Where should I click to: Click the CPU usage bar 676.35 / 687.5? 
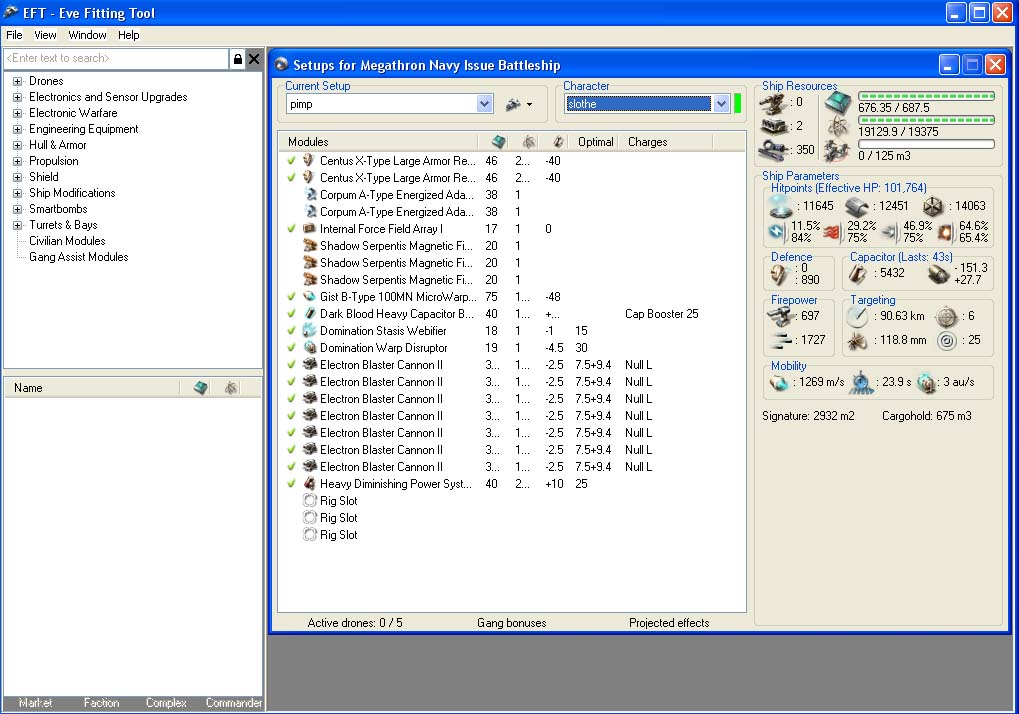pyautogui.click(x=926, y=96)
